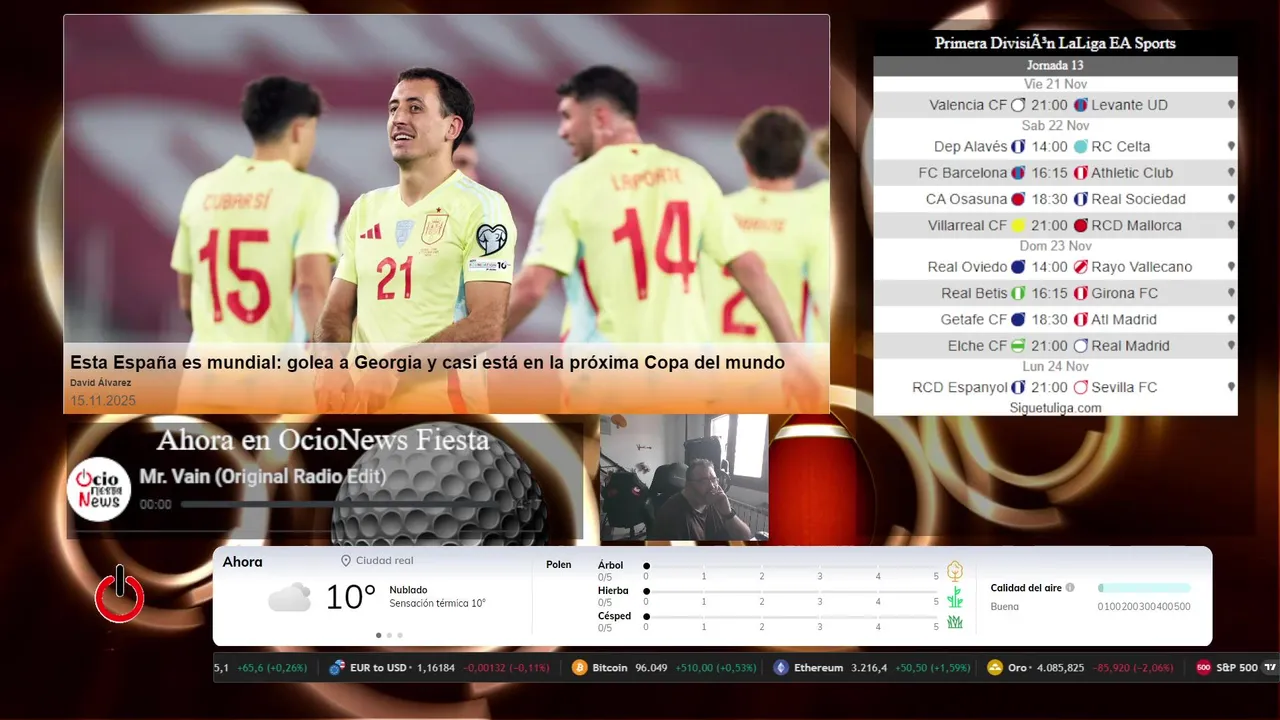
Task: Click the EUR to USD rate 1,16184
Action: [x=436, y=668]
